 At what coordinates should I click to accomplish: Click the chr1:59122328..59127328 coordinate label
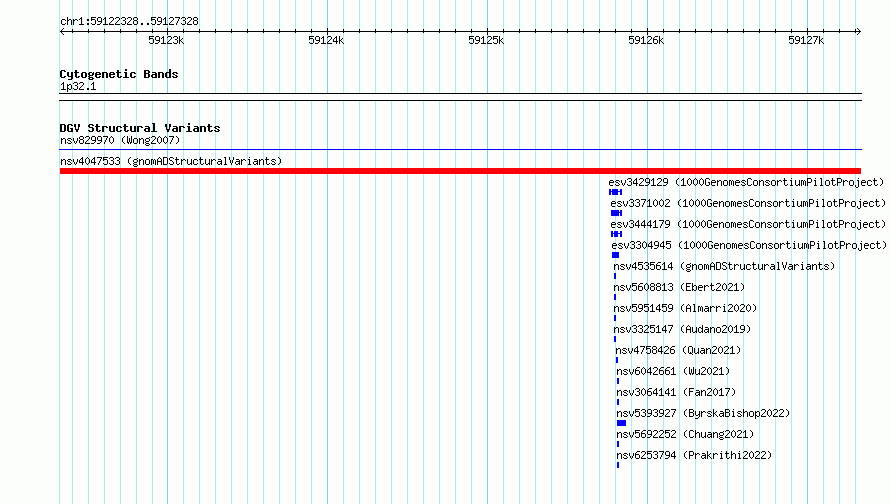[x=129, y=22]
